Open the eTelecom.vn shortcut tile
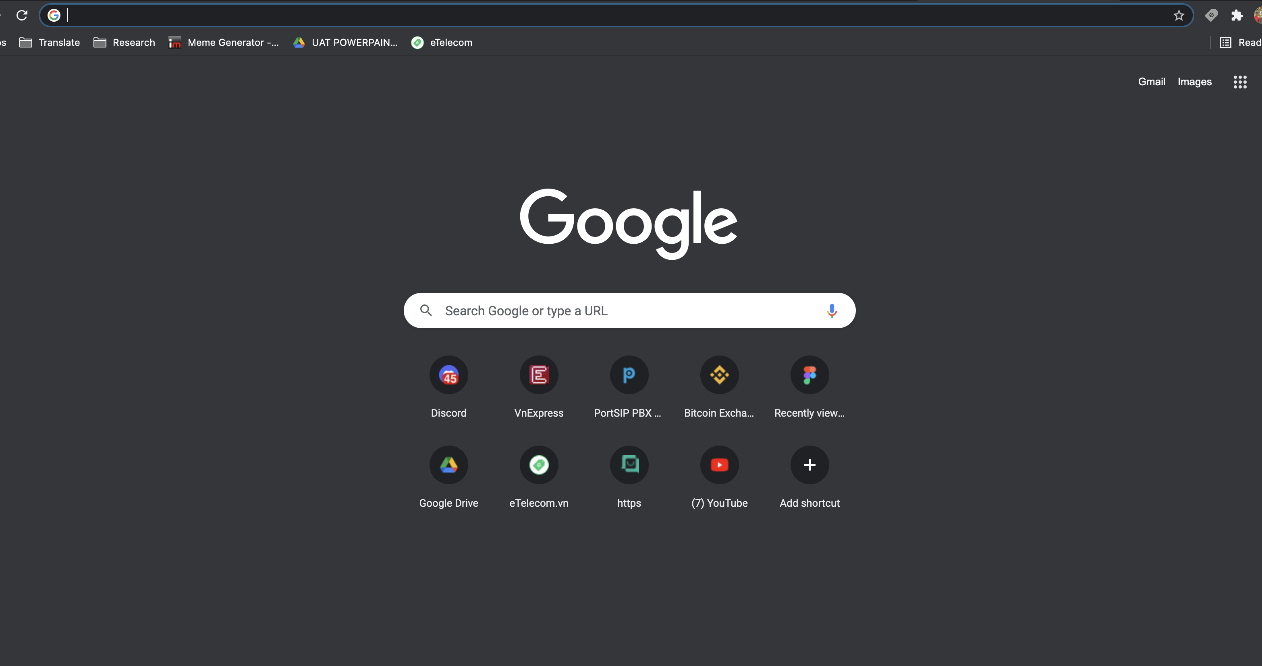This screenshot has height=666, width=1262. pyautogui.click(x=539, y=466)
